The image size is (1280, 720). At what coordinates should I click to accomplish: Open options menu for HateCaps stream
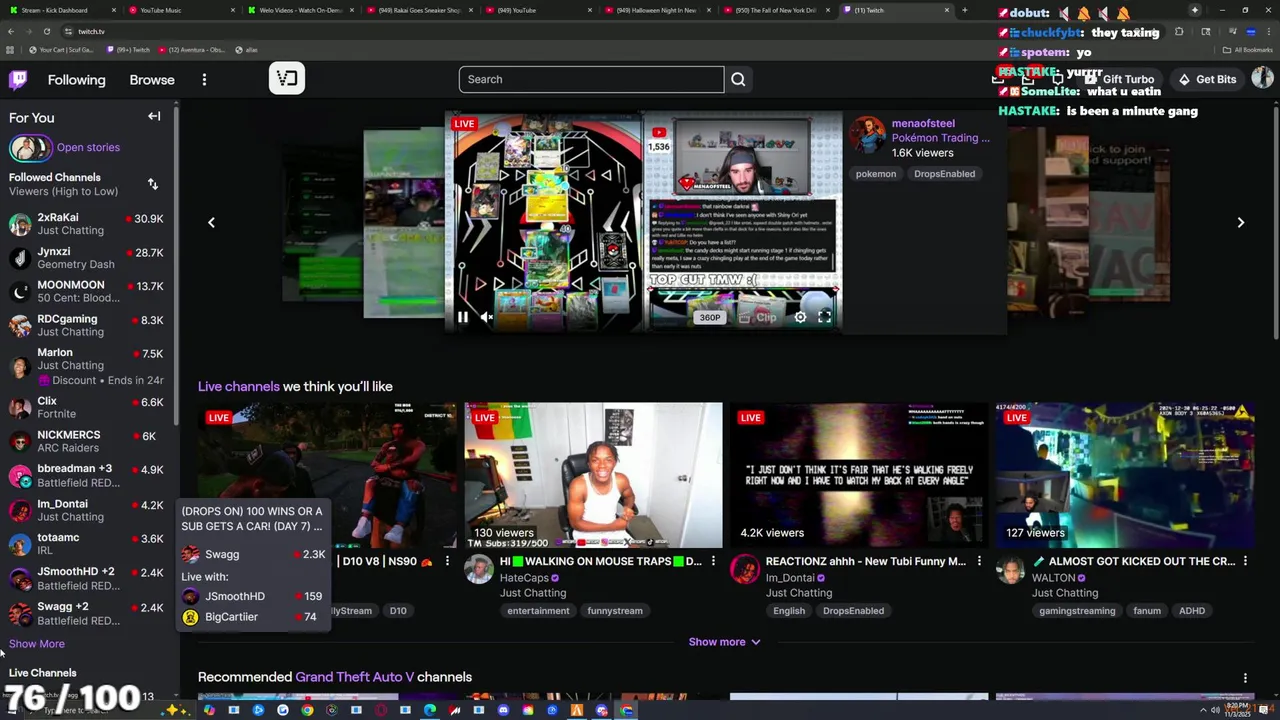pyautogui.click(x=713, y=562)
